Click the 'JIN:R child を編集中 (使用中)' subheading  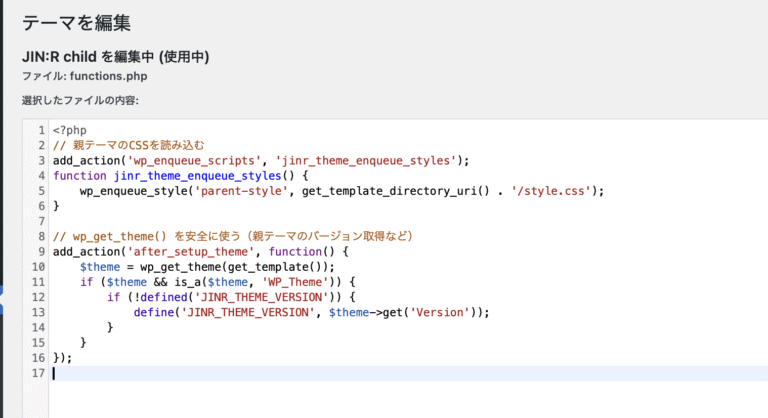[x=116, y=57]
